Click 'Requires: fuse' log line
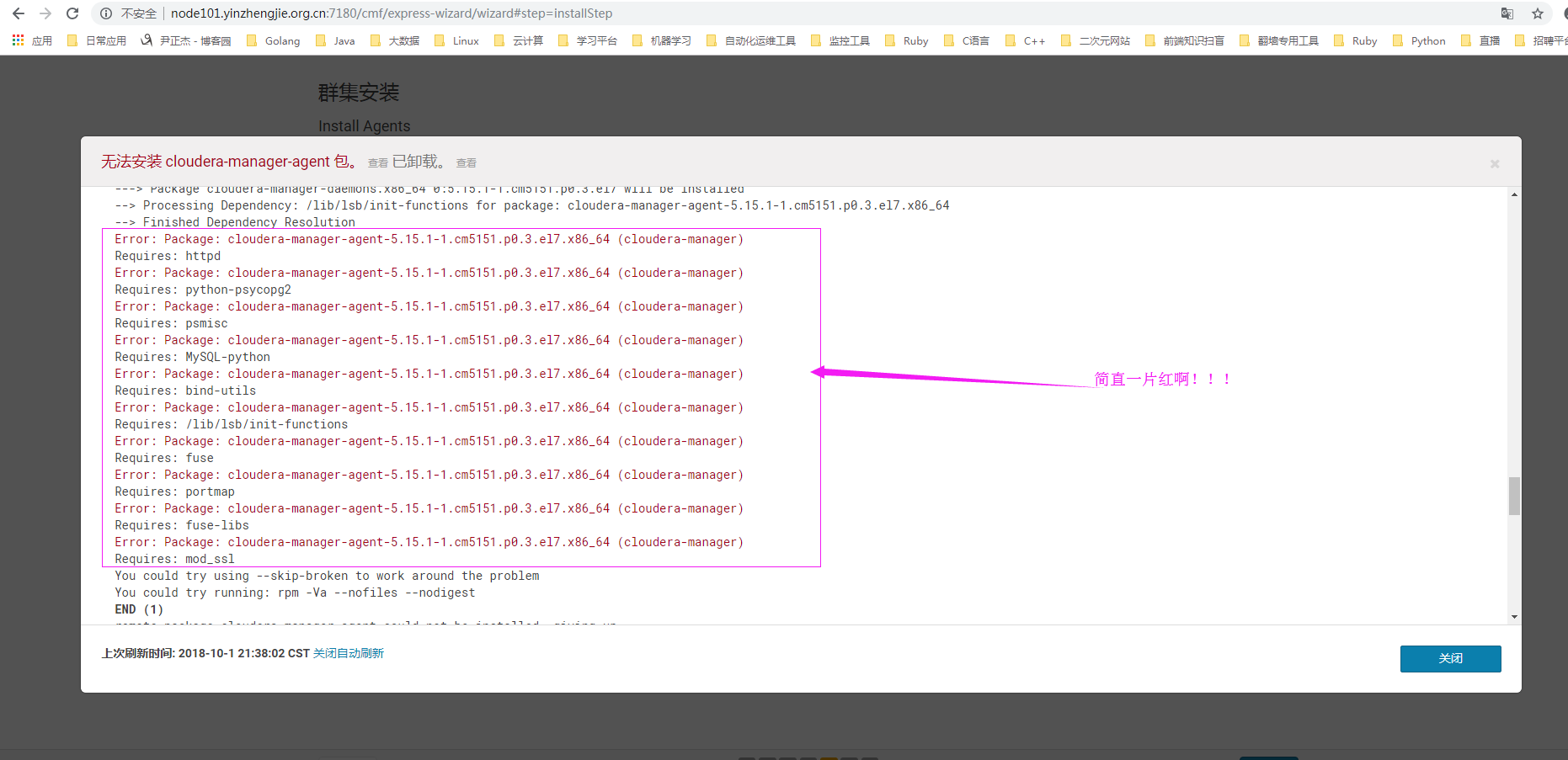Image resolution: width=1568 pixels, height=760 pixels. [164, 458]
